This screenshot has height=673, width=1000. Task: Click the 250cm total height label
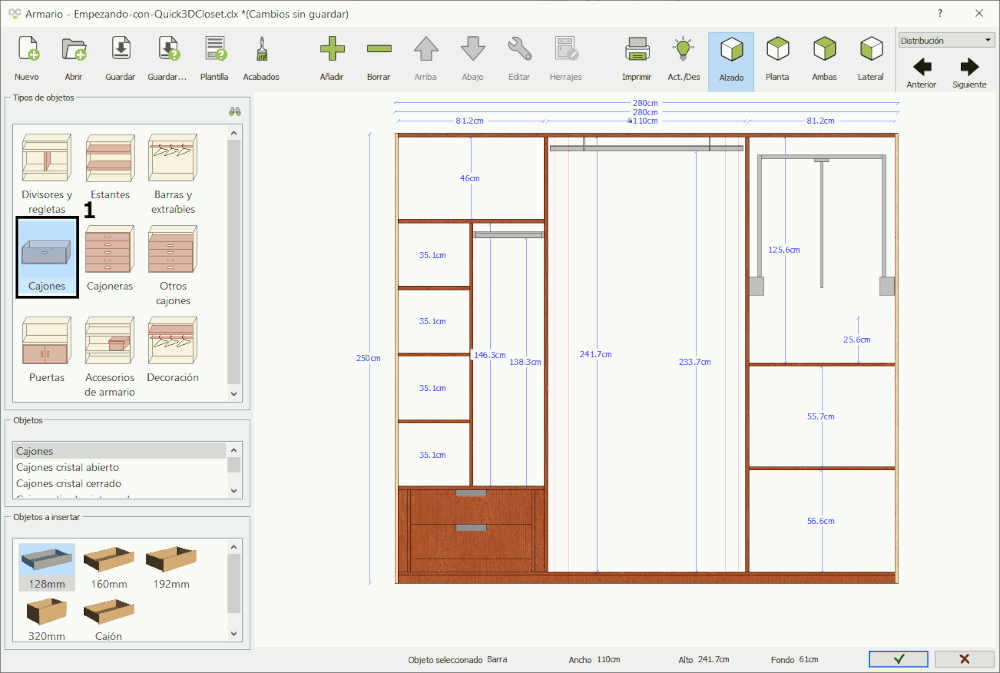pyautogui.click(x=368, y=359)
